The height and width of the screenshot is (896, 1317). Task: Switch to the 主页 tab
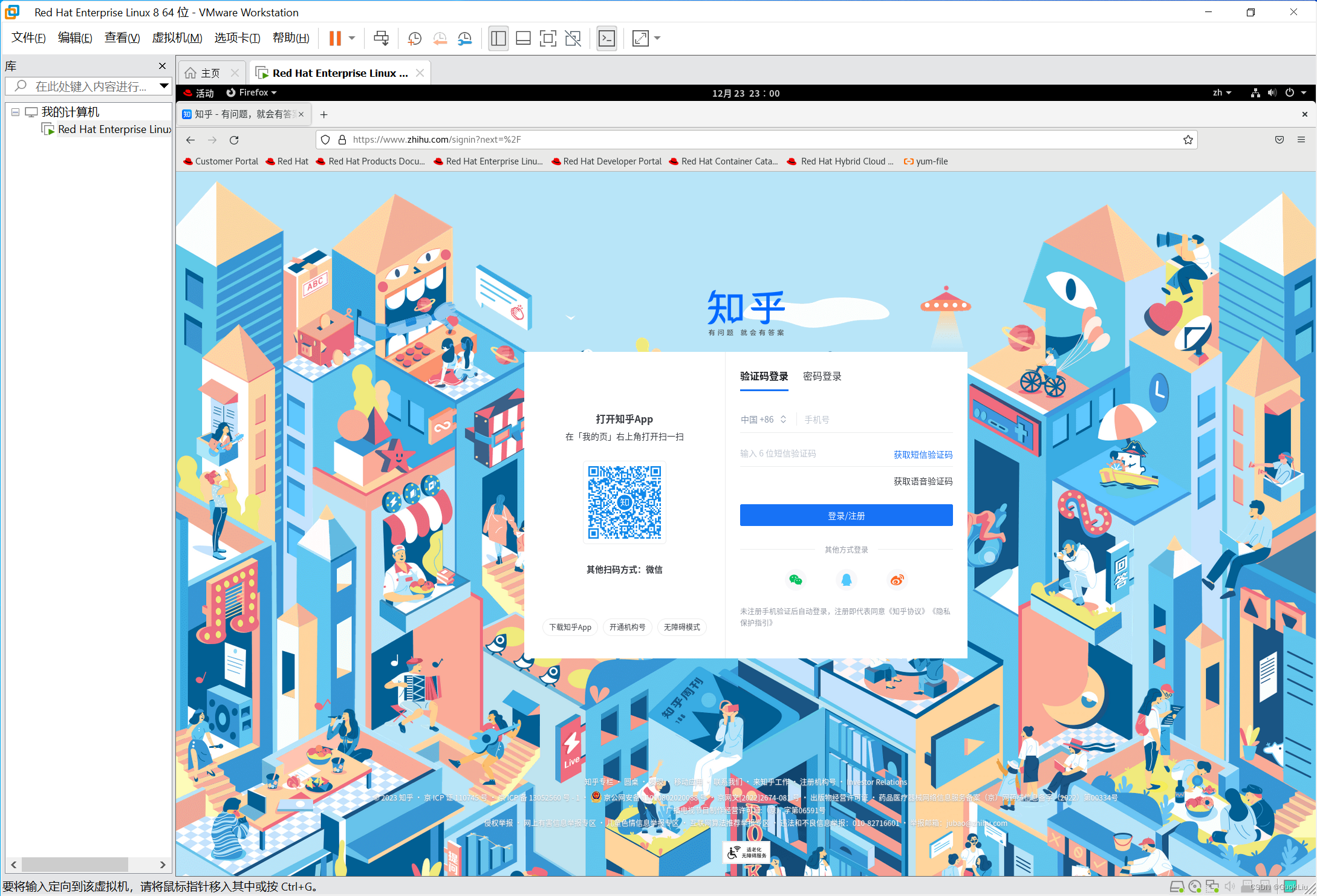click(x=210, y=73)
